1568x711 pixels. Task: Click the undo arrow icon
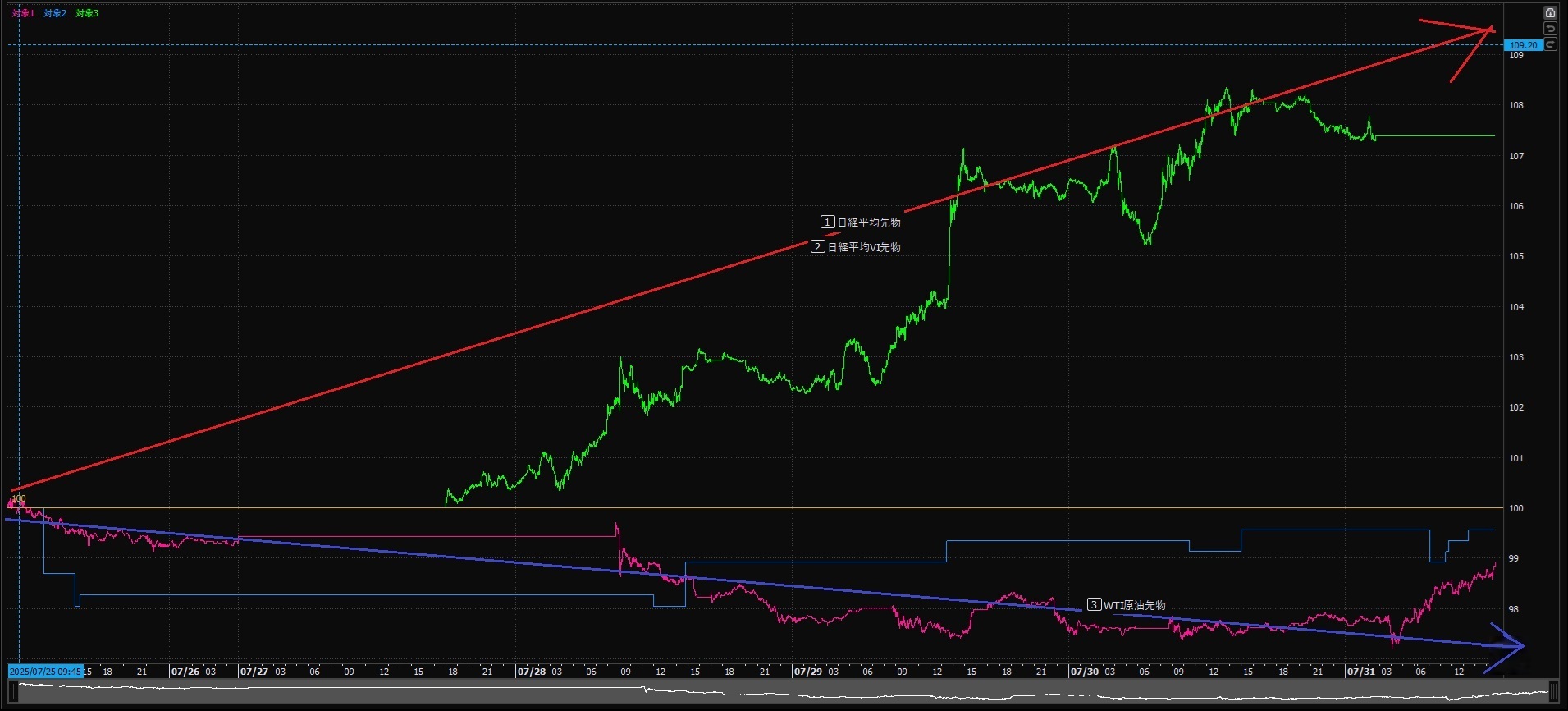(x=1550, y=29)
